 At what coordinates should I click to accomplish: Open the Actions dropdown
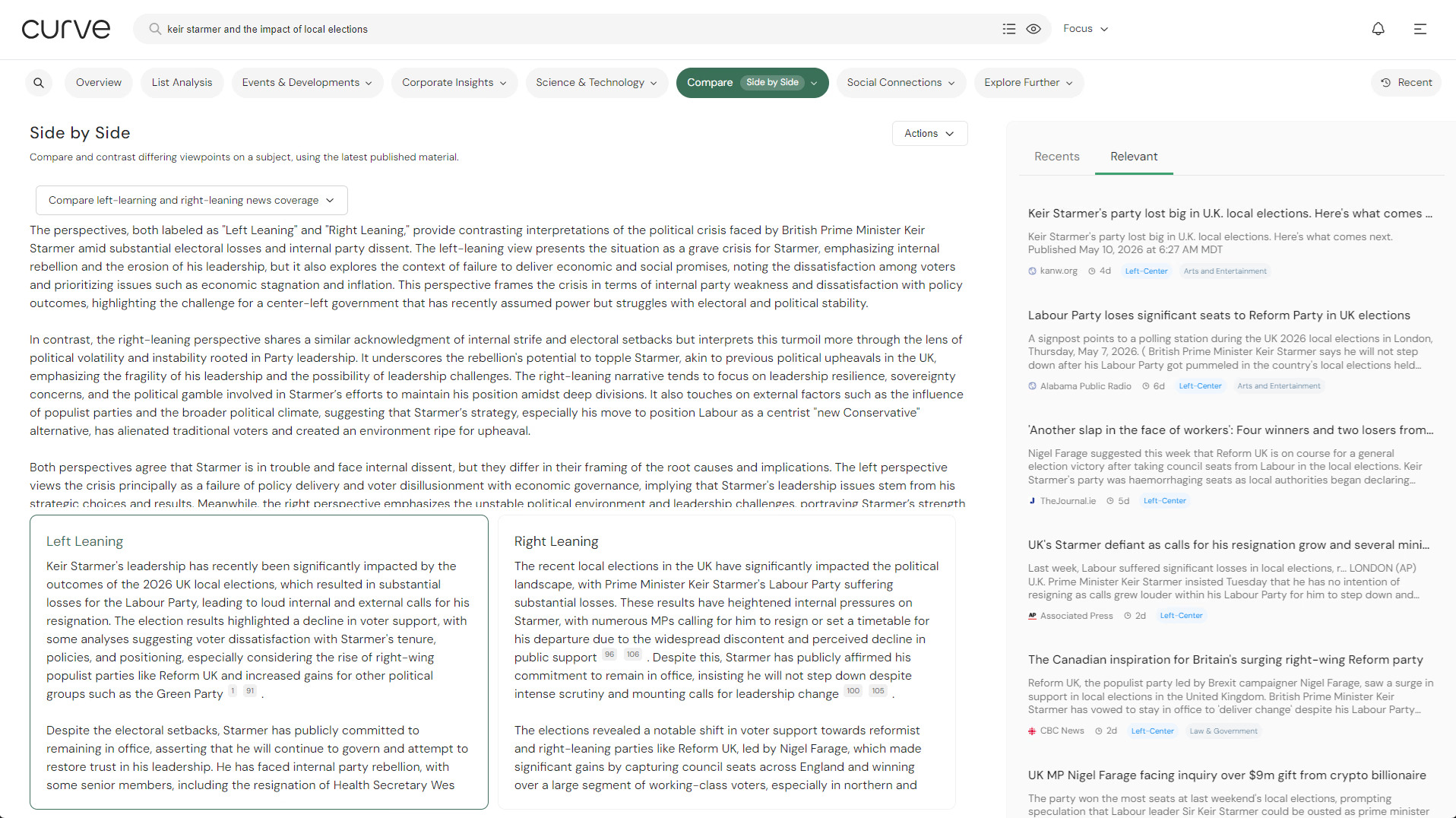(x=929, y=134)
